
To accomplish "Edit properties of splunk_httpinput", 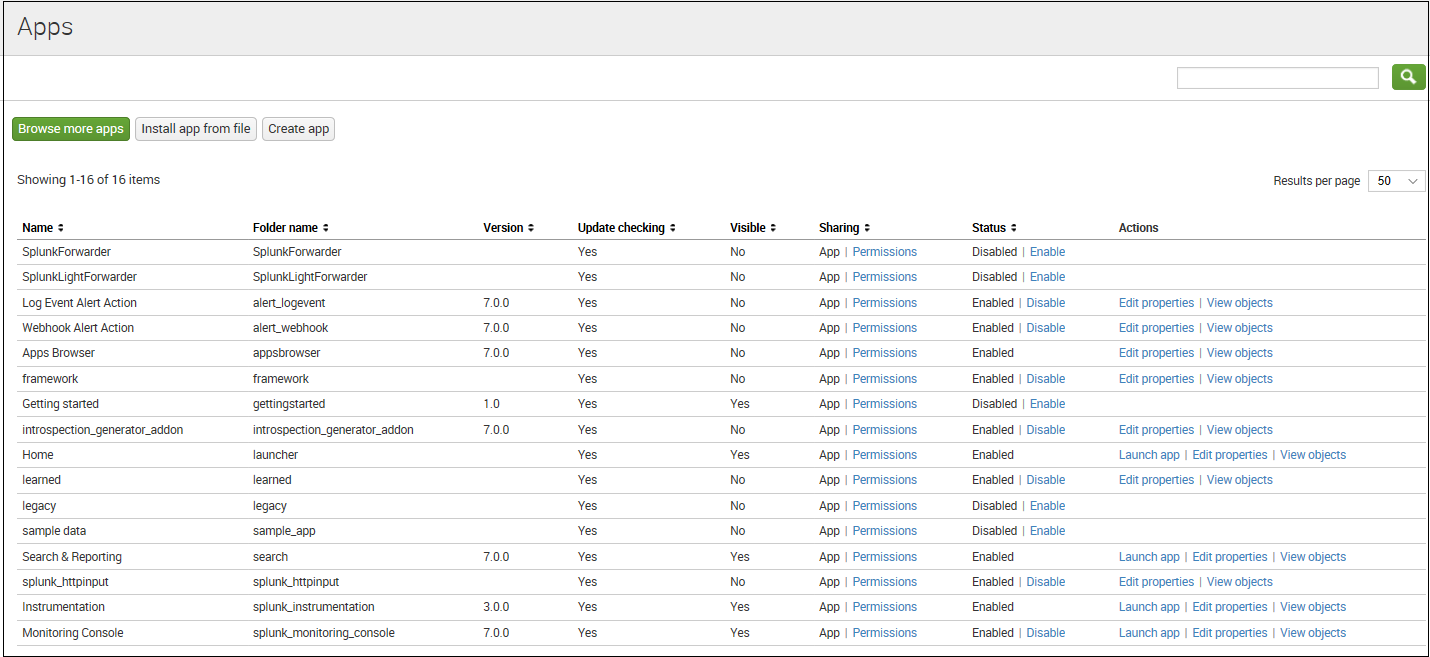I will pyautogui.click(x=1156, y=582).
